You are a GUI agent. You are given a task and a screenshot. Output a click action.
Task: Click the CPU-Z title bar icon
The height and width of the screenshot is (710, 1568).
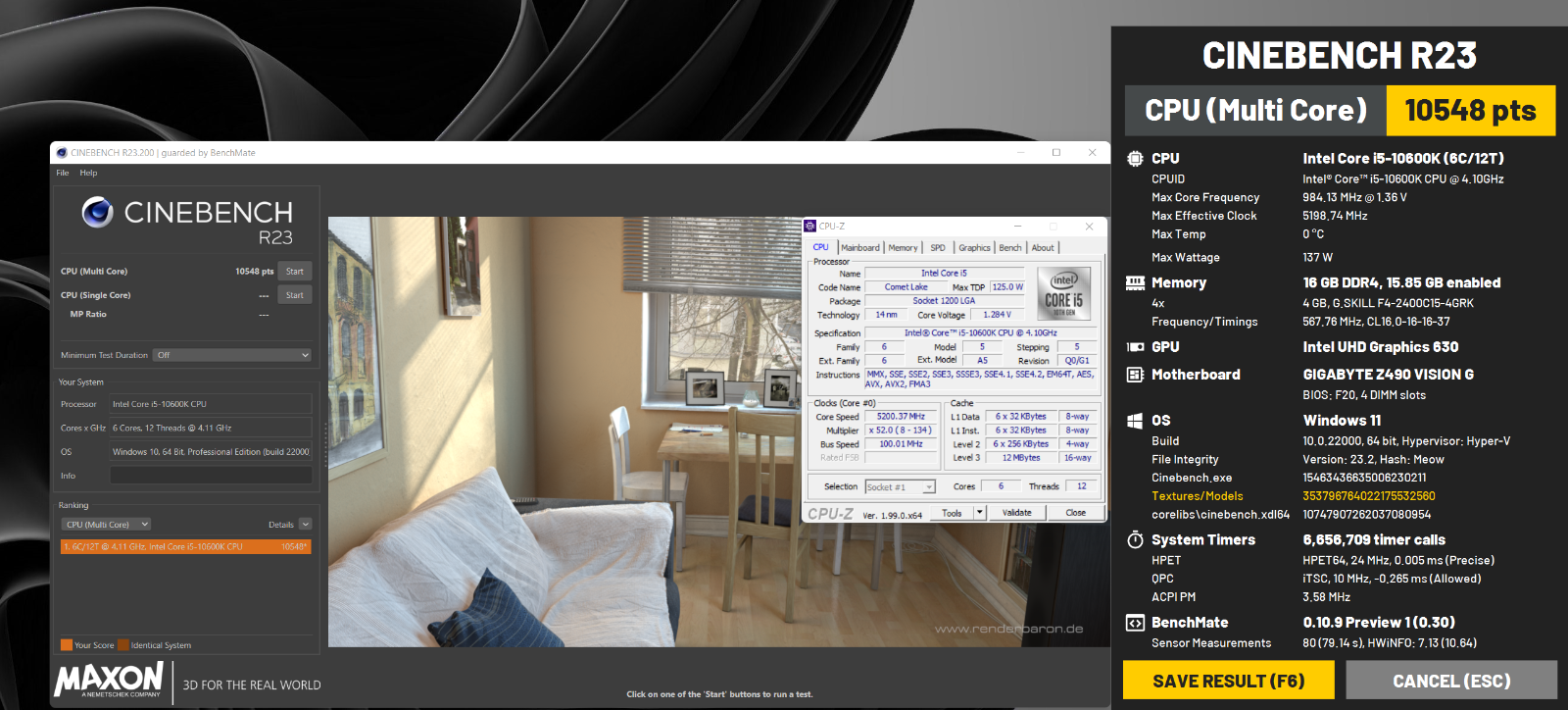point(810,226)
